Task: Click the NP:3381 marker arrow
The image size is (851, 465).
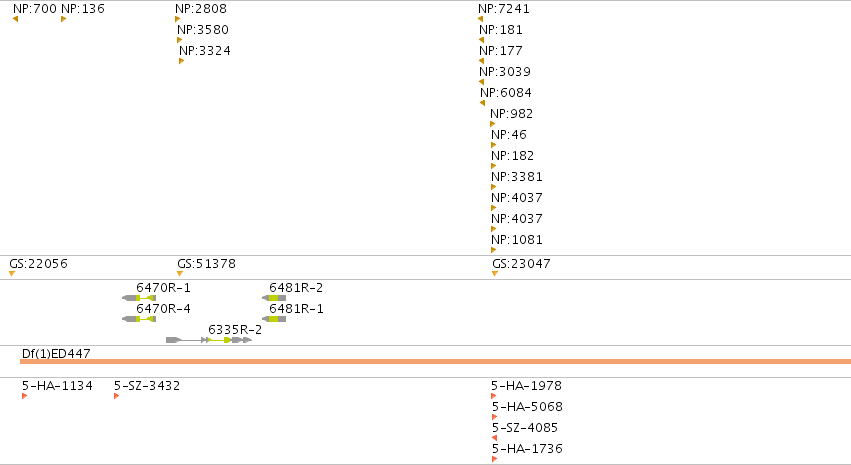Action: click(494, 187)
